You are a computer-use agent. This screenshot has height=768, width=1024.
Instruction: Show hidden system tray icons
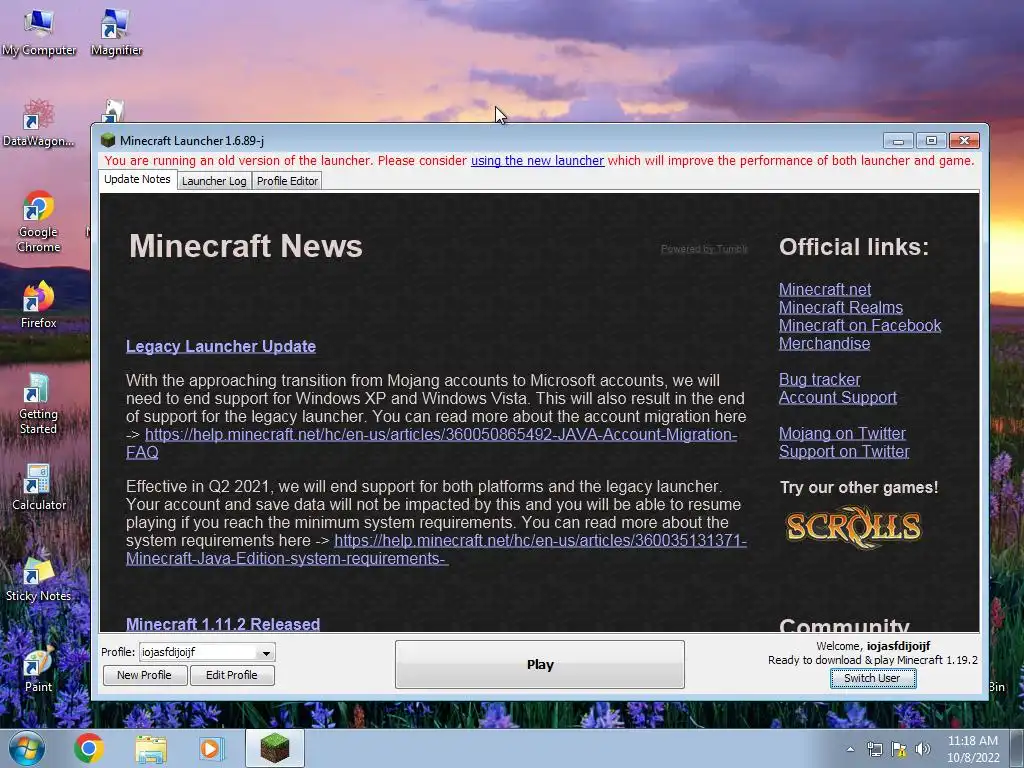click(x=850, y=749)
